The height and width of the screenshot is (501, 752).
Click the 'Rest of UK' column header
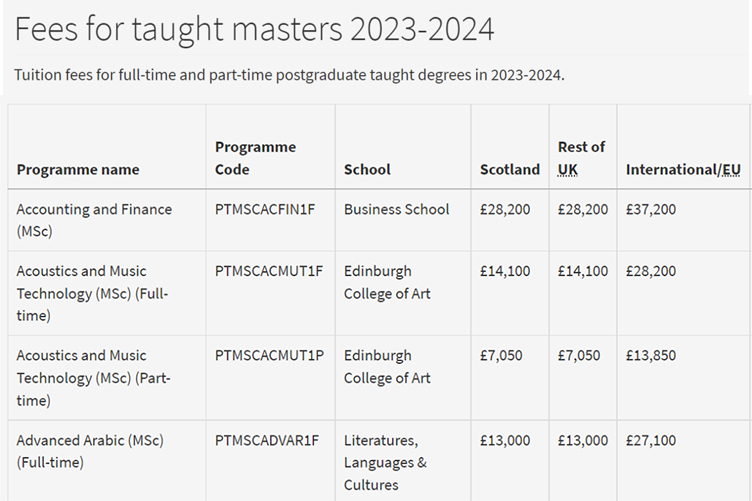pyautogui.click(x=581, y=158)
